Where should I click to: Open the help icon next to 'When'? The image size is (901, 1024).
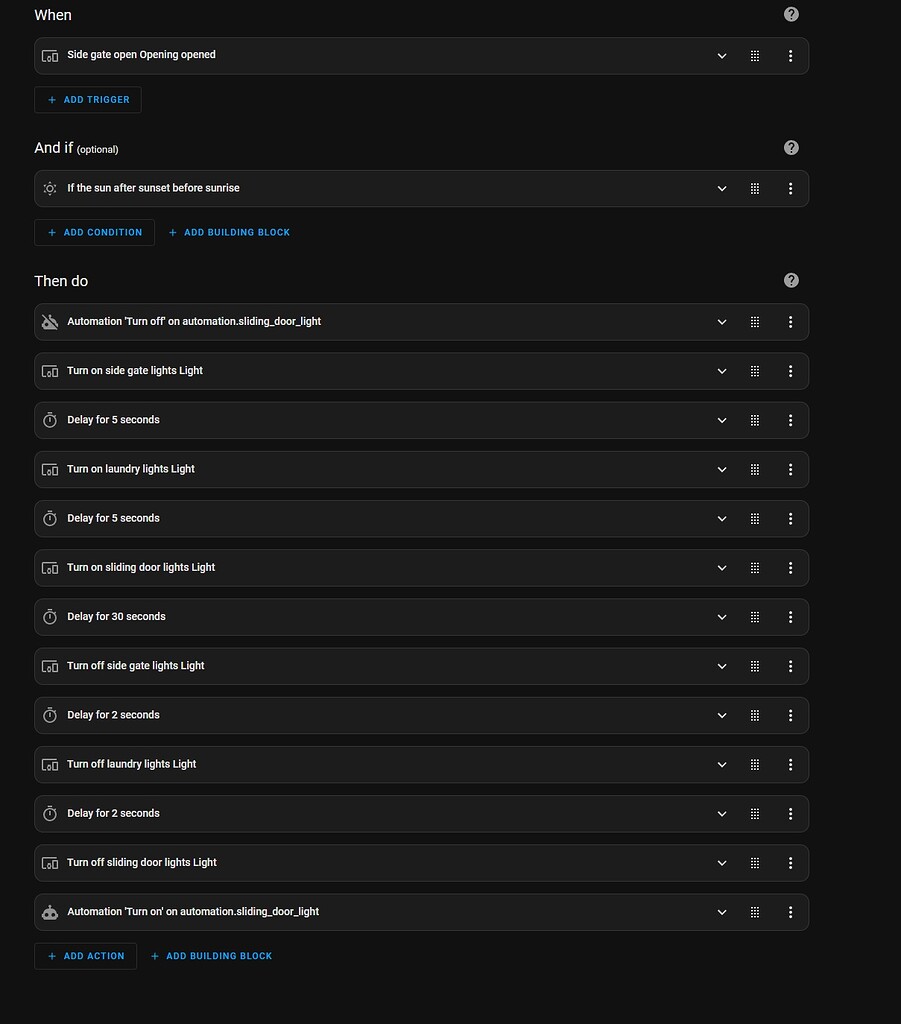791,14
